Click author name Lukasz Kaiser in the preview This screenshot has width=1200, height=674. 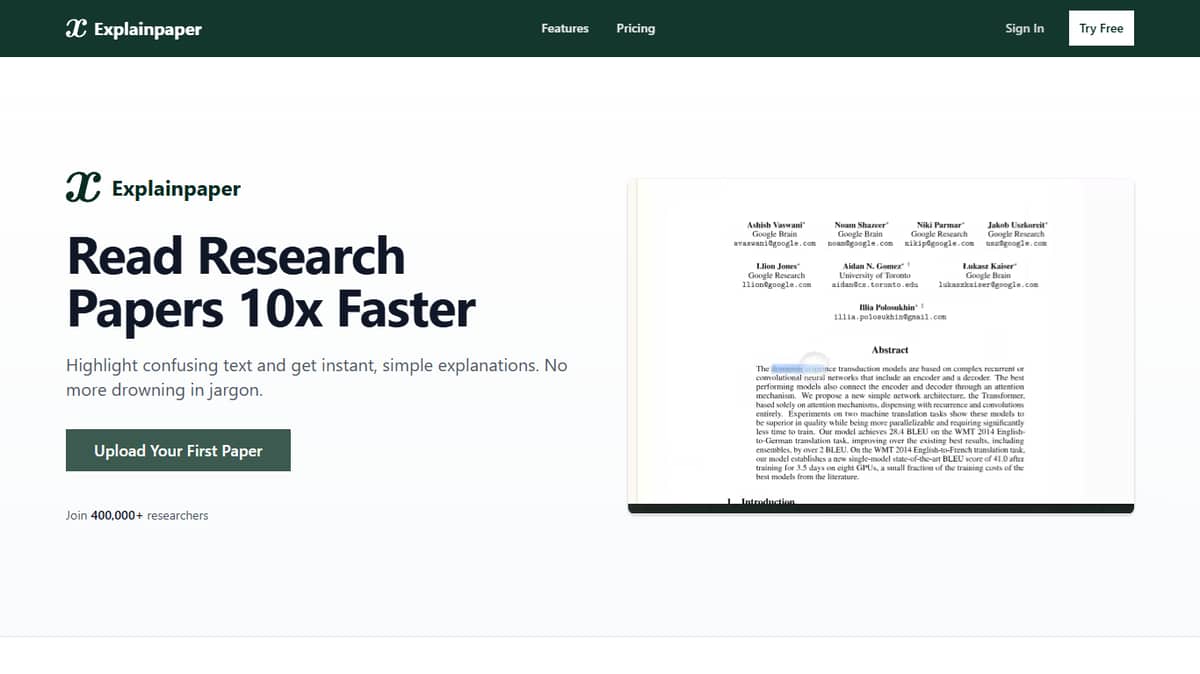(989, 266)
